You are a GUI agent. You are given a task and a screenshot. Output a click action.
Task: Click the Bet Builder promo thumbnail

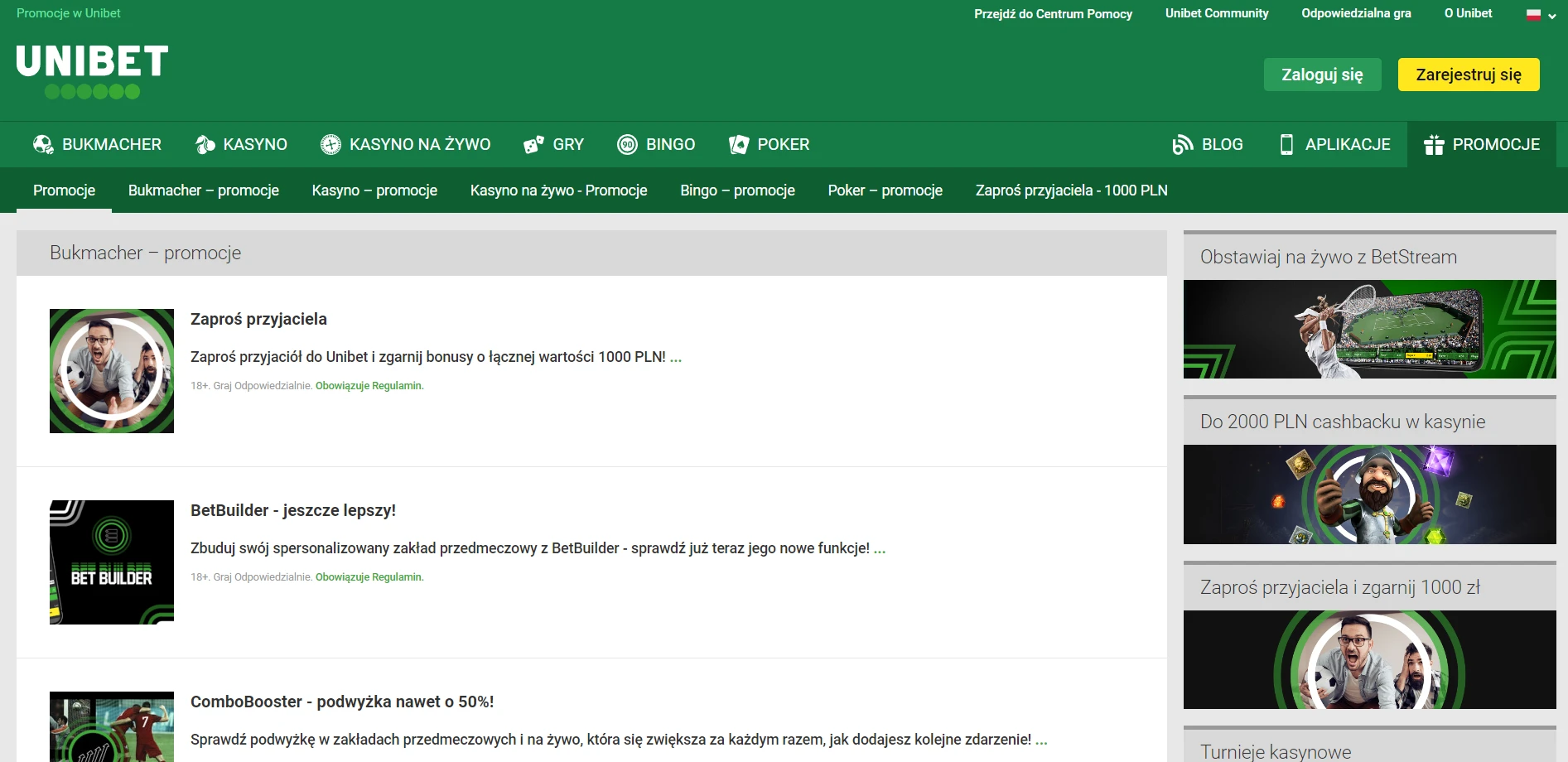coord(112,562)
